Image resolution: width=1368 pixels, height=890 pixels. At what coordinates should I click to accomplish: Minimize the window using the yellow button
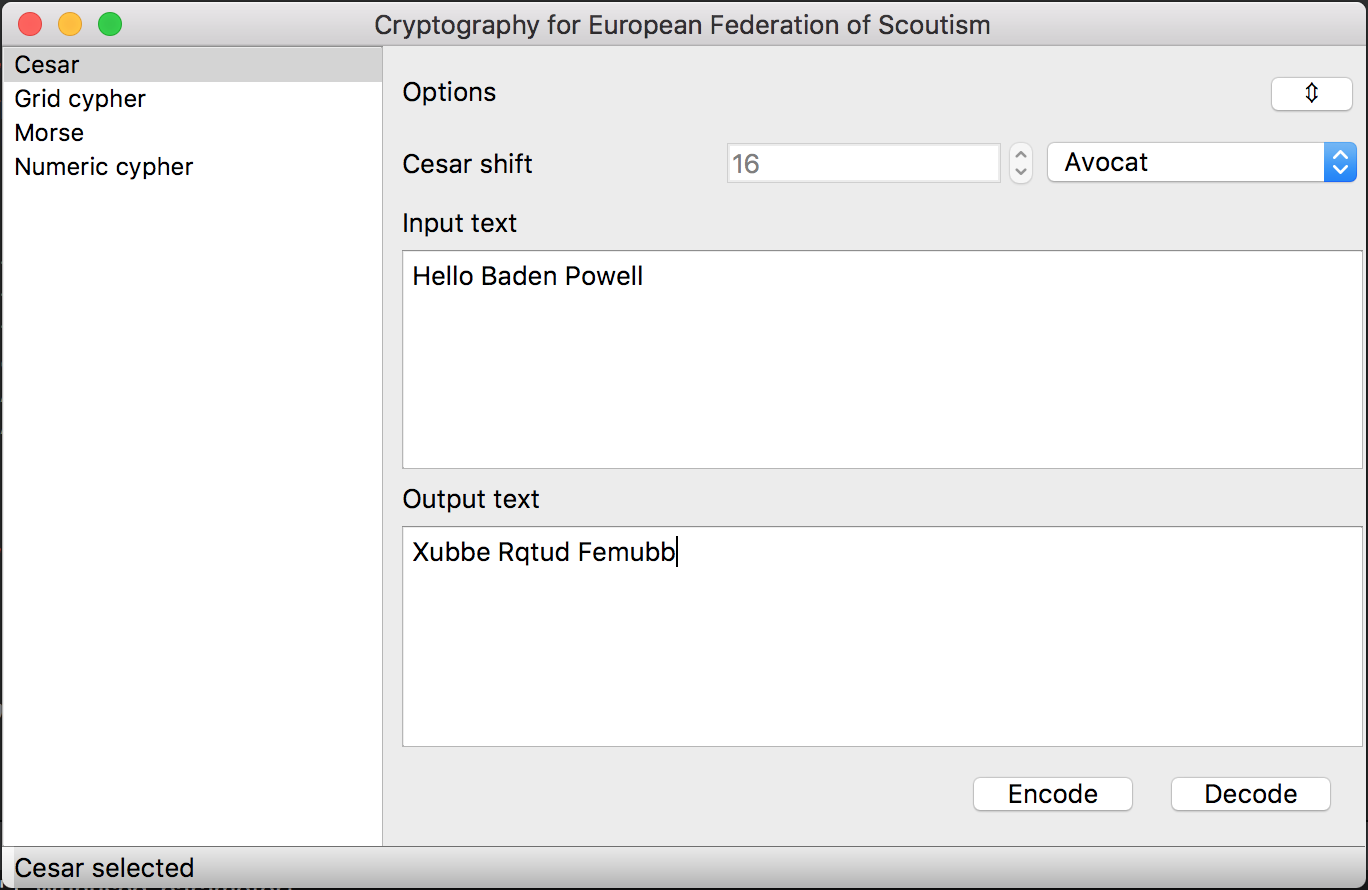click(70, 24)
